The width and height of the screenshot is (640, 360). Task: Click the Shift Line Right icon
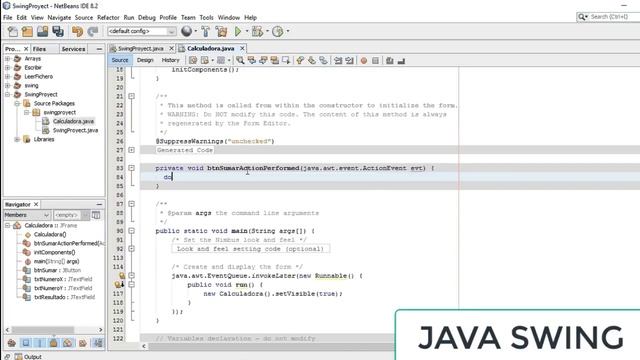coord(349,60)
